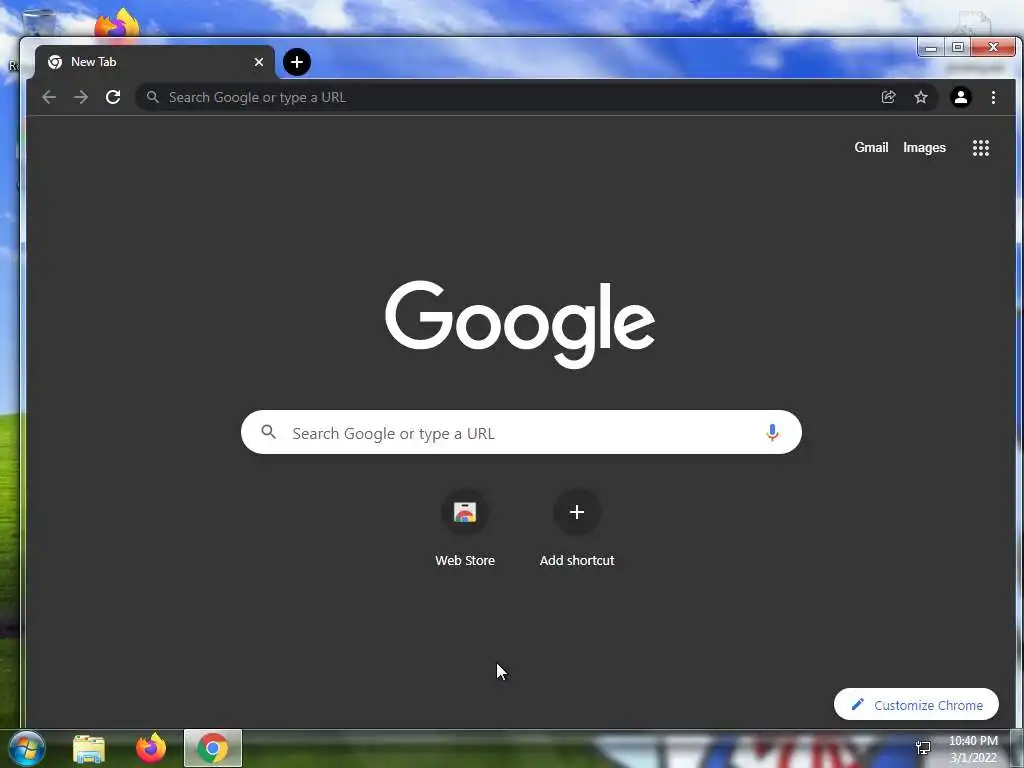The image size is (1024, 768).
Task: Open Chrome three-dot menu
Action: pos(993,97)
